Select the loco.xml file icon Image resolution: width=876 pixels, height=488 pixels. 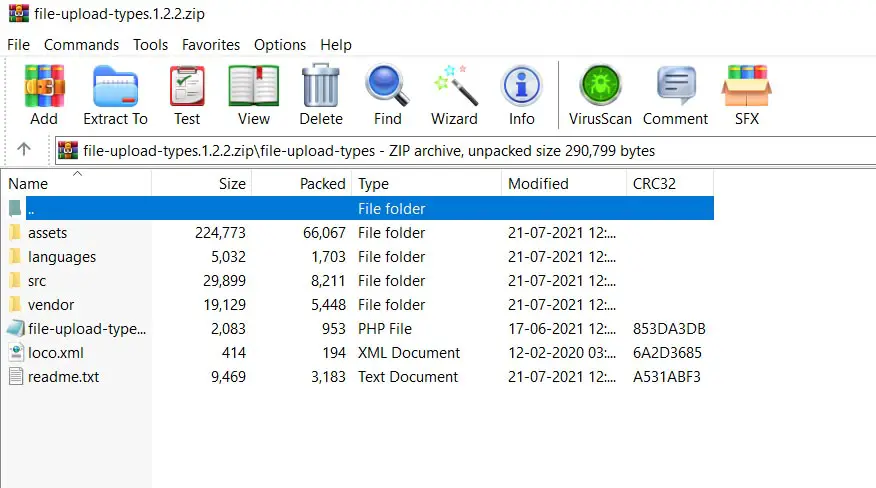pyautogui.click(x=16, y=352)
